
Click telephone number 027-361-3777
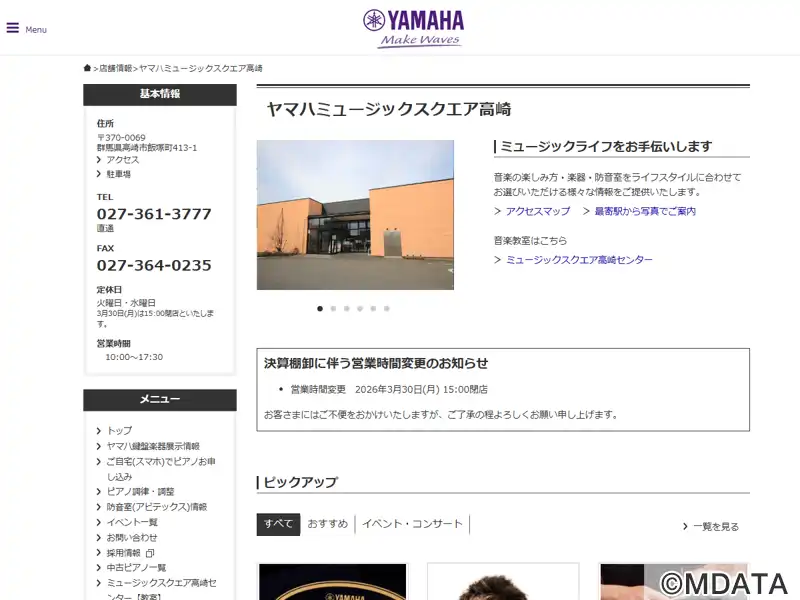tap(154, 214)
